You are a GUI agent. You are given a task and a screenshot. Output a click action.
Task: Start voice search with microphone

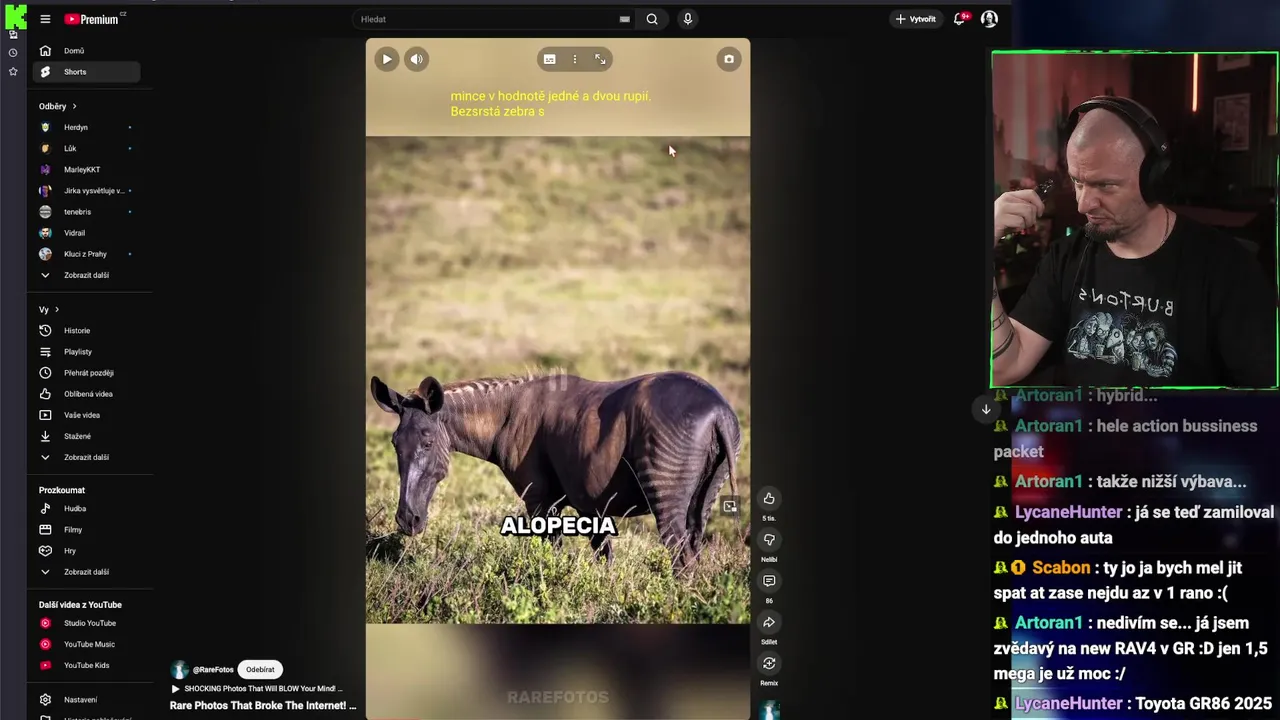pyautogui.click(x=687, y=19)
